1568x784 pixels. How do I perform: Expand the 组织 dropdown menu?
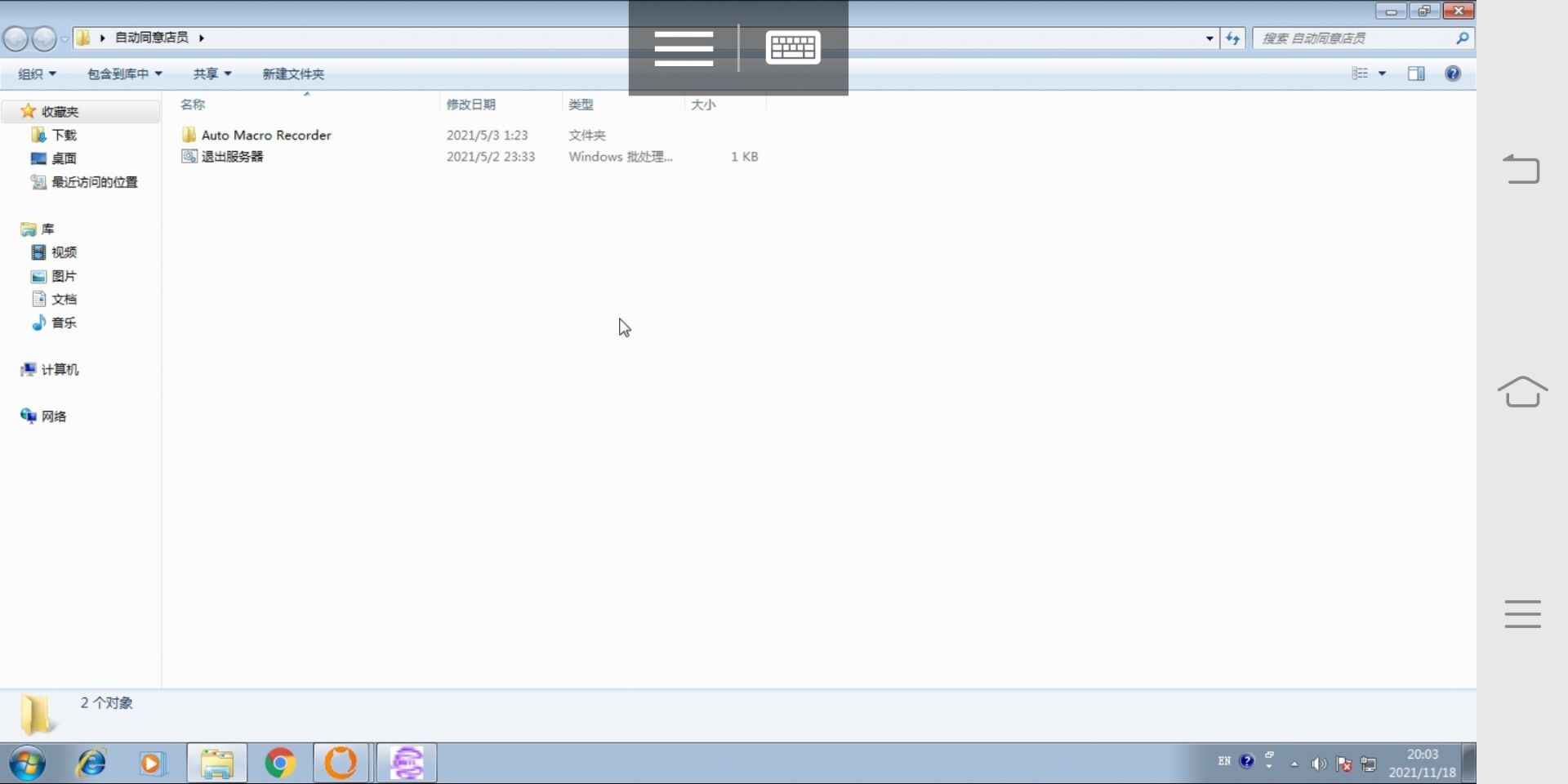(x=37, y=73)
